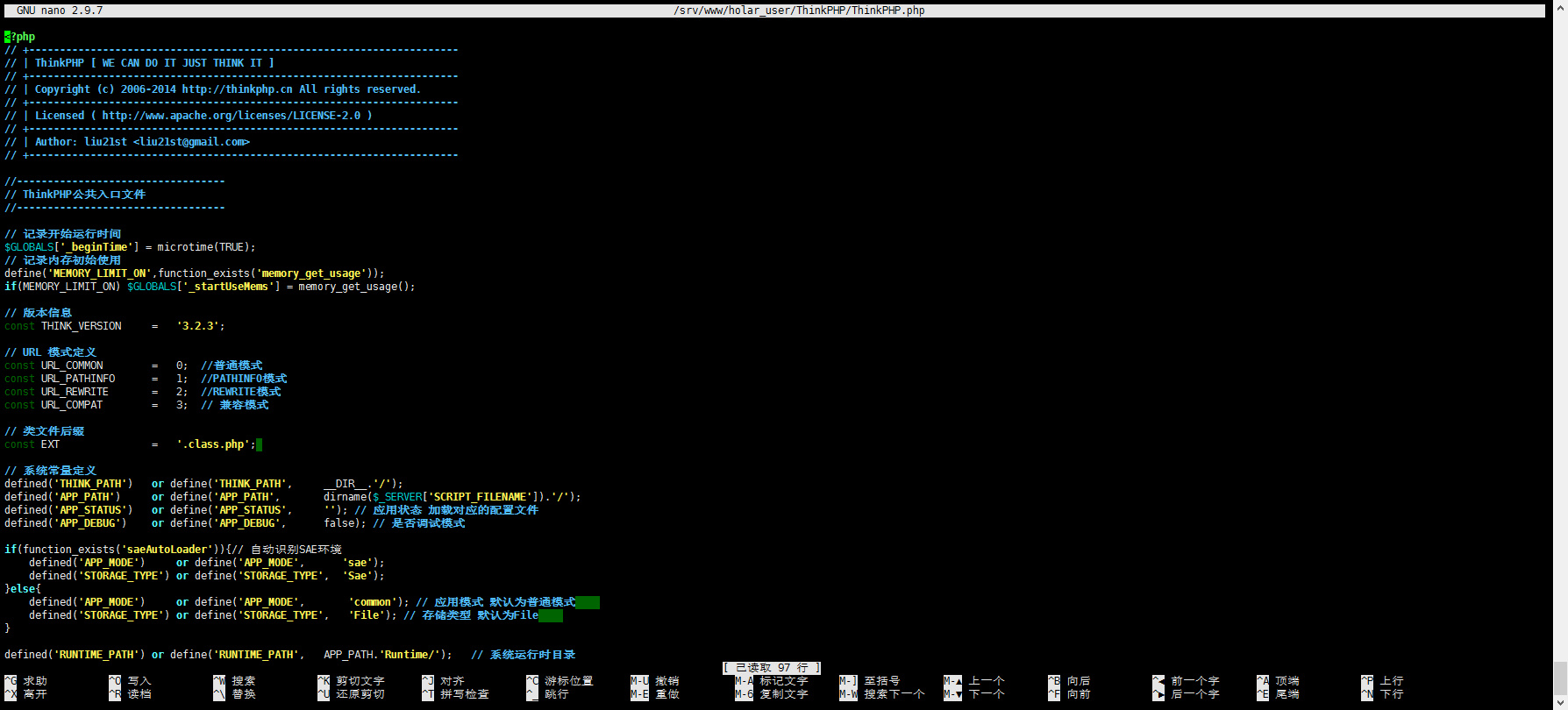Run spell check via ^T 拼写检查
1568x710 pixels.
(454, 694)
